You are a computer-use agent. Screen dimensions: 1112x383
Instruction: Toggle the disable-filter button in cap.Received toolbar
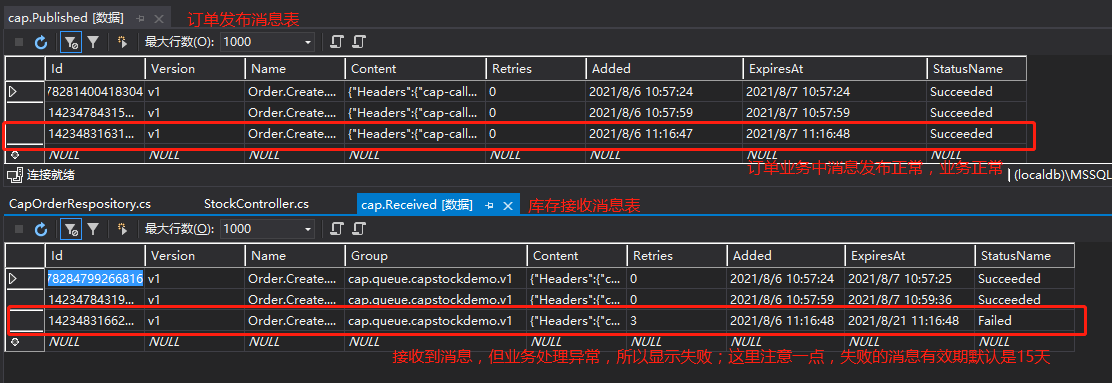click(x=71, y=228)
